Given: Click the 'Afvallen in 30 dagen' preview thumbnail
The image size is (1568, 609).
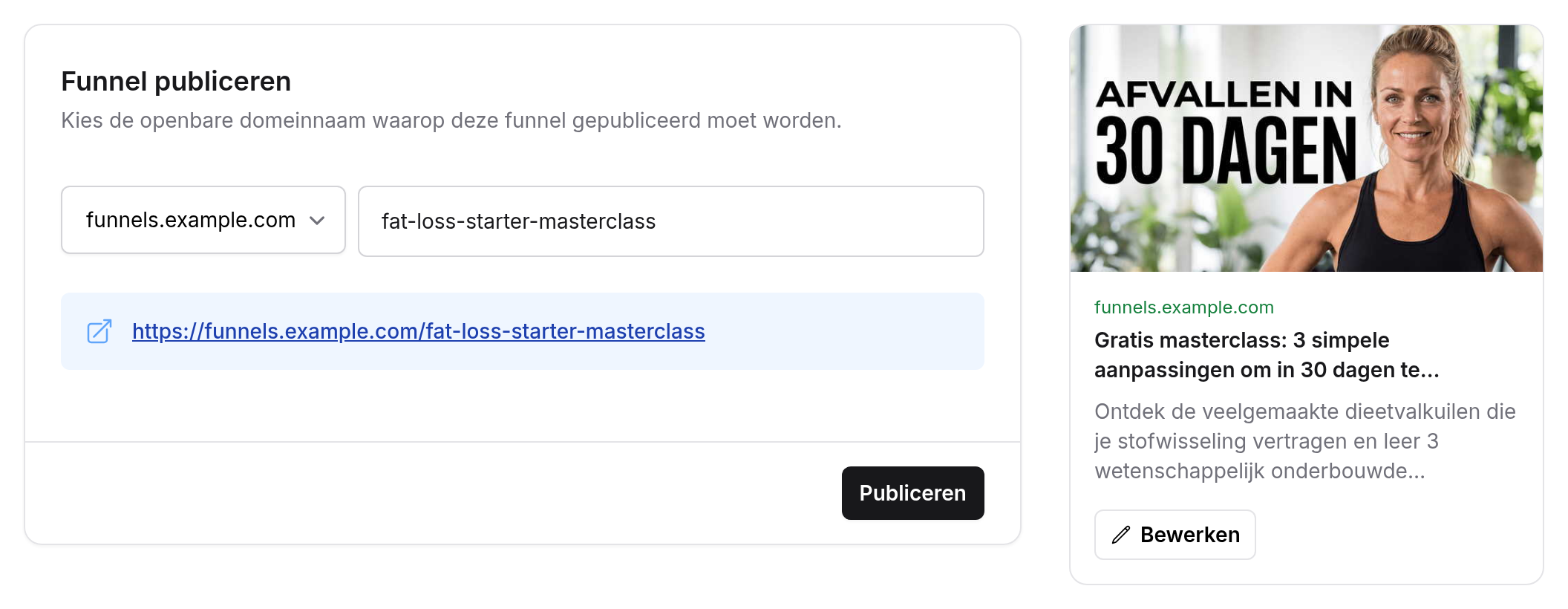Looking at the screenshot, I should pyautogui.click(x=1307, y=149).
